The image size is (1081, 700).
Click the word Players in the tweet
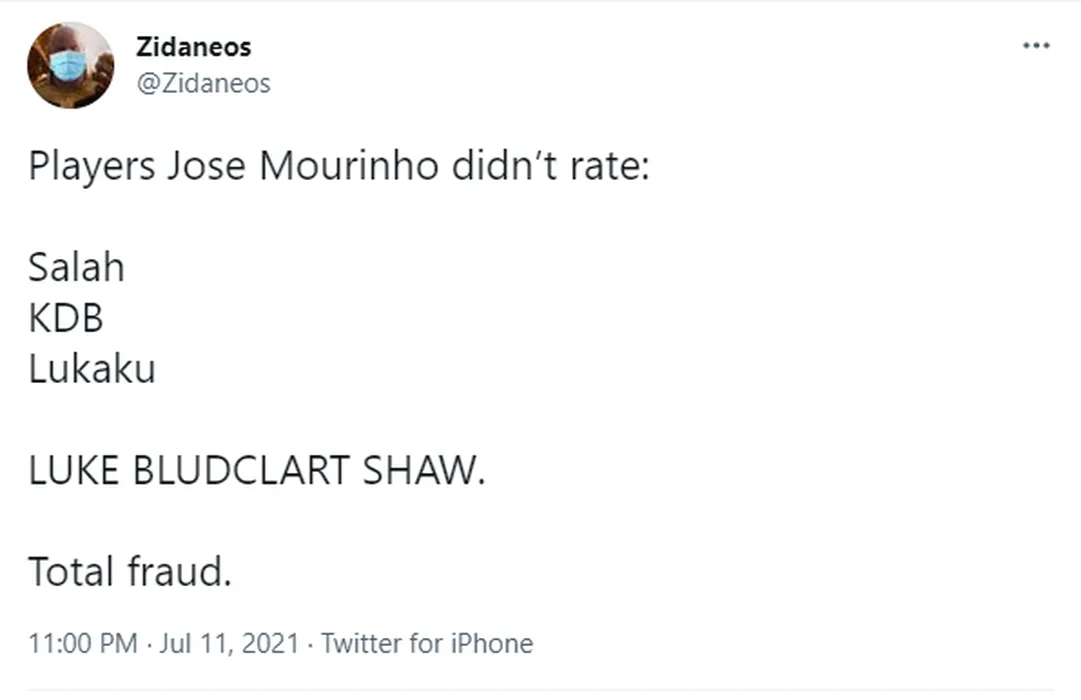(x=91, y=166)
